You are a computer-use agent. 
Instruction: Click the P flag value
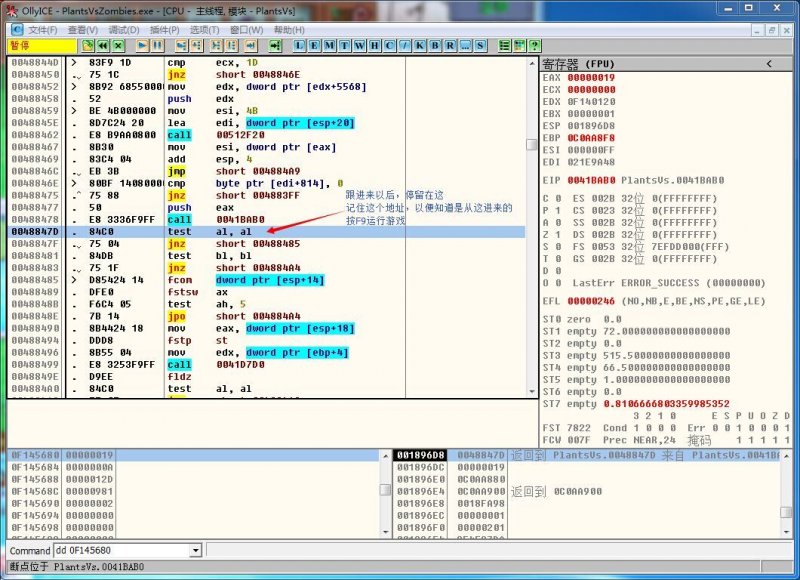pos(558,211)
